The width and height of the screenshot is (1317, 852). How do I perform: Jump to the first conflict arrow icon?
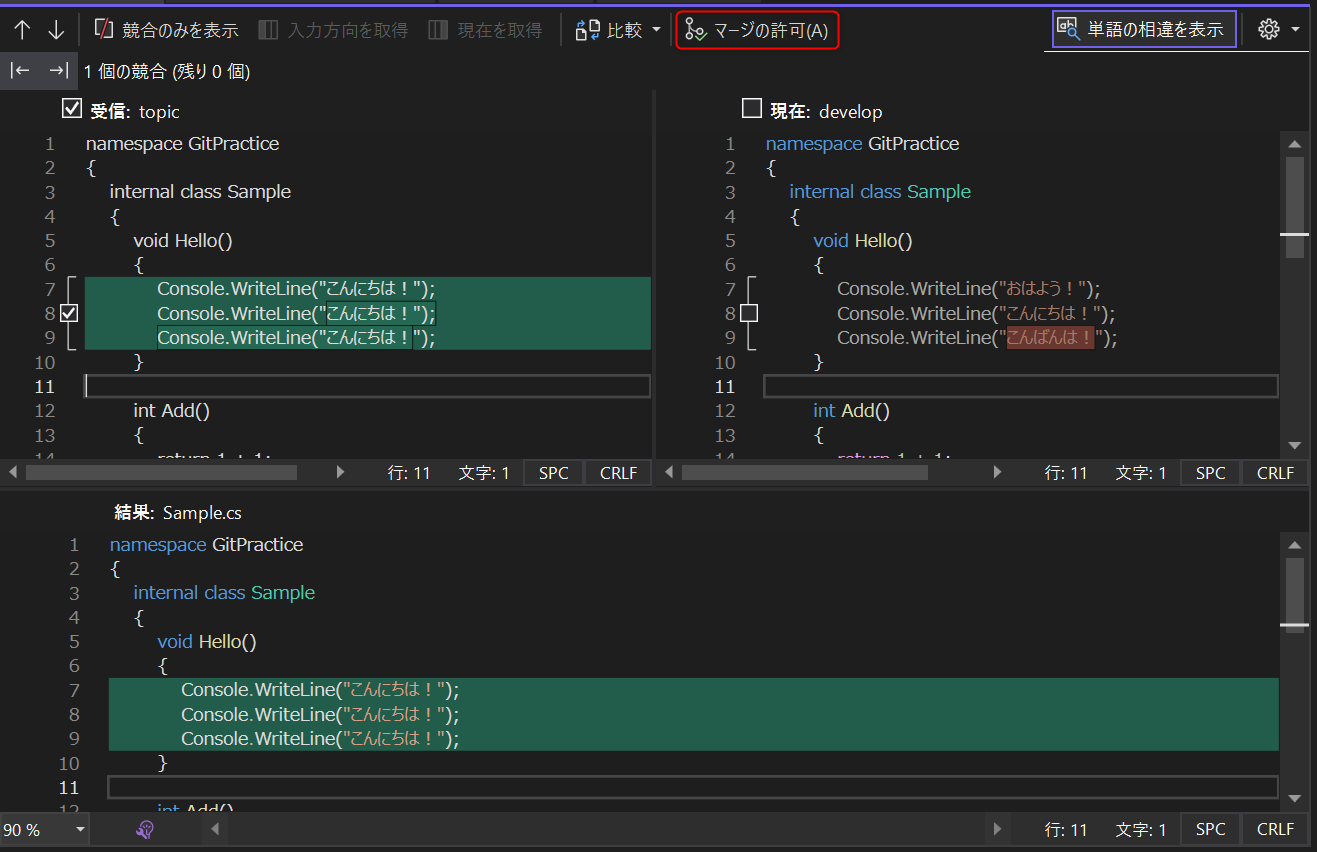click(x=20, y=71)
